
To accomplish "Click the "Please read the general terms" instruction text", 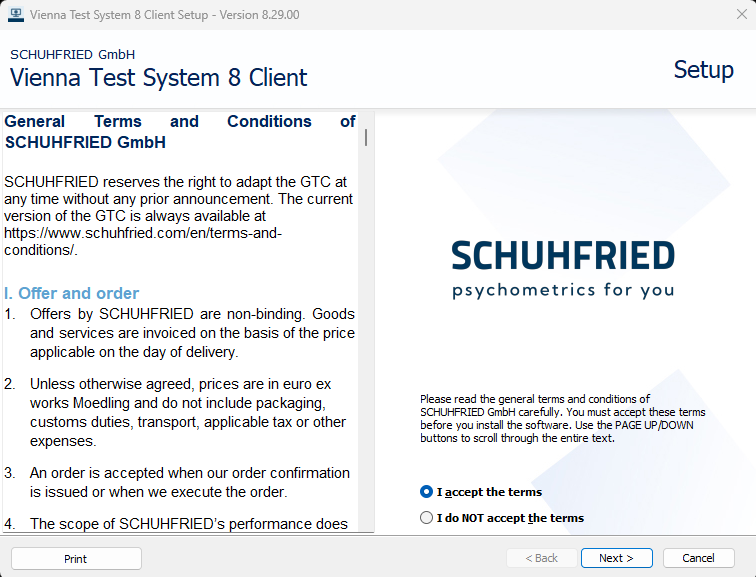I will [563, 418].
